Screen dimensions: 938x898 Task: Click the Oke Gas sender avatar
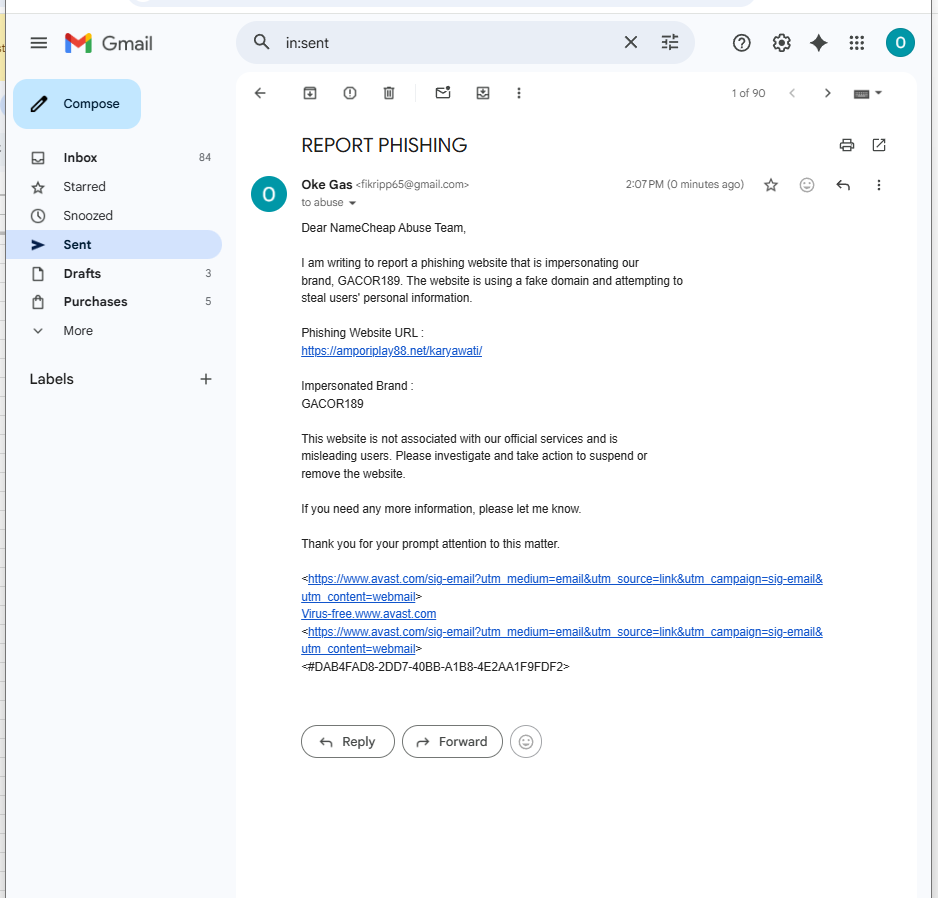coord(269,194)
